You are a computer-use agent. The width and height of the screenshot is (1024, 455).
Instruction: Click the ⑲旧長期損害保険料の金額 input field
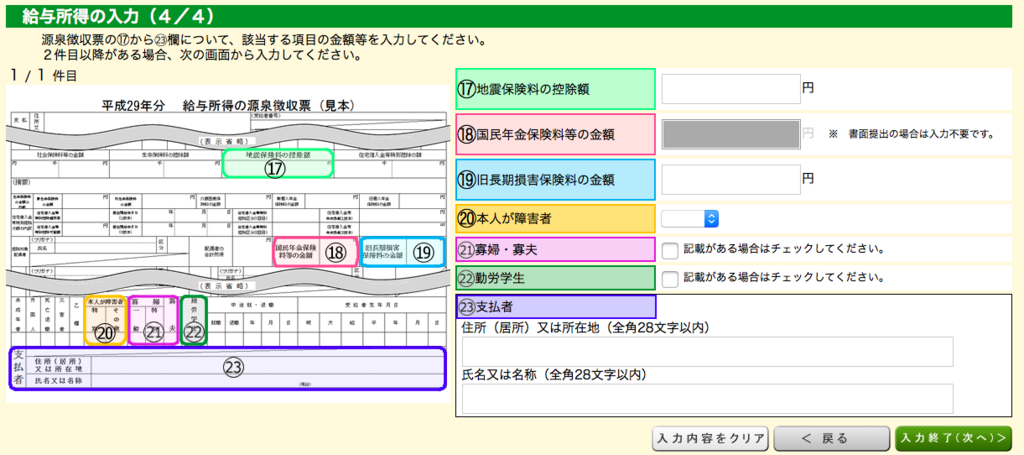point(731,180)
